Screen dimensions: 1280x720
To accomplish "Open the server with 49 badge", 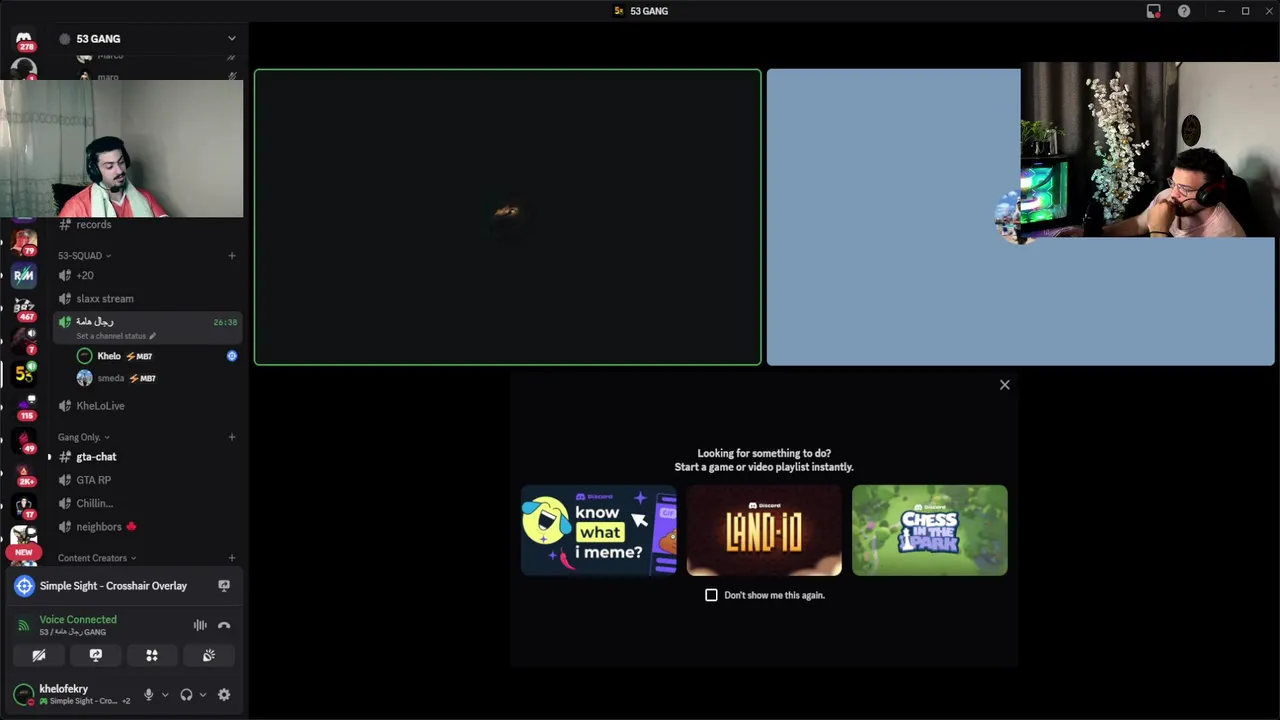I will [x=24, y=439].
